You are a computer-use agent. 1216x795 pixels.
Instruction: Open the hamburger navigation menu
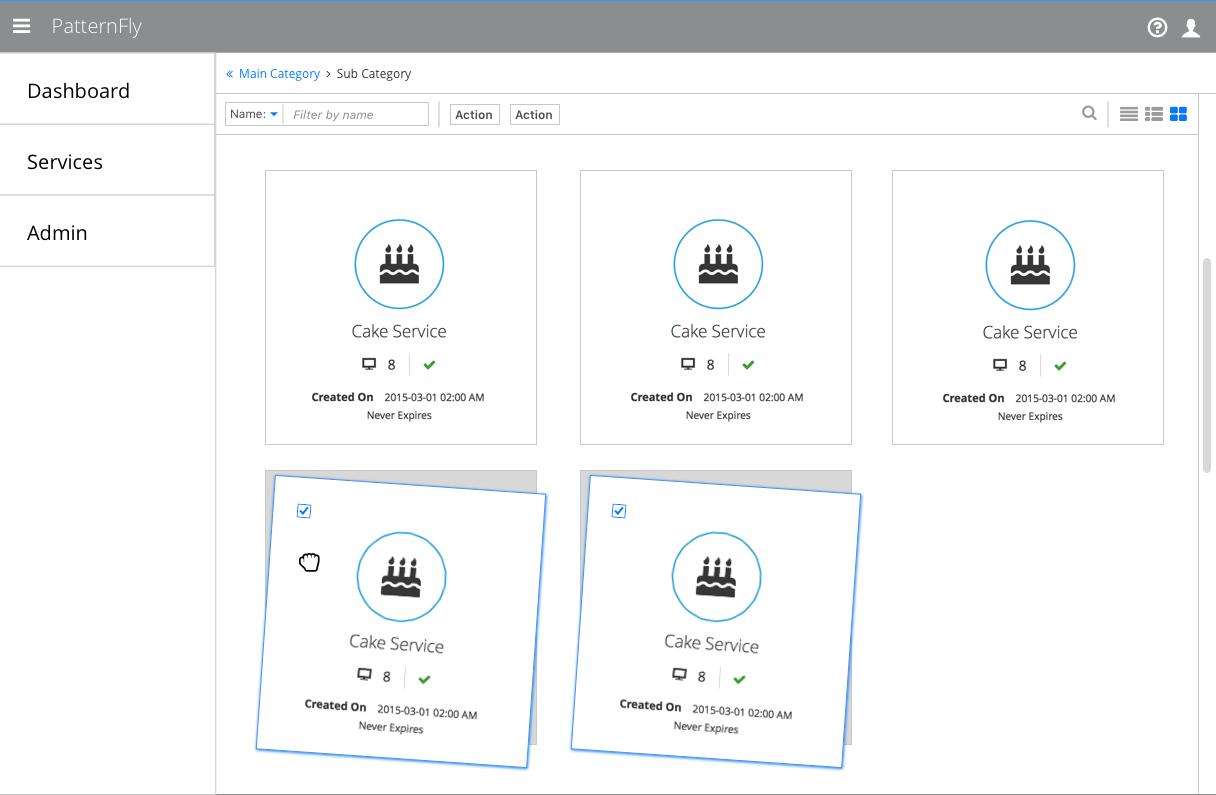[21, 27]
